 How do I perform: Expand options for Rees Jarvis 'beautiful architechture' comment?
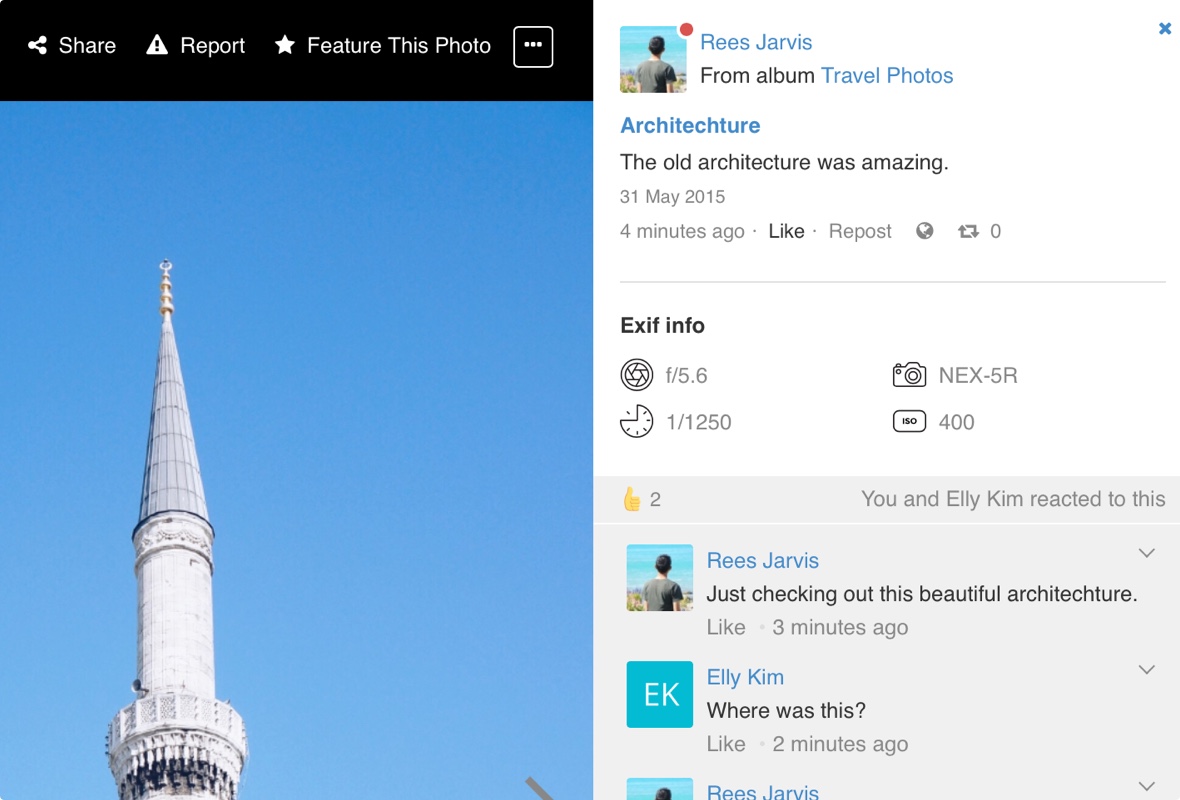(x=1146, y=553)
